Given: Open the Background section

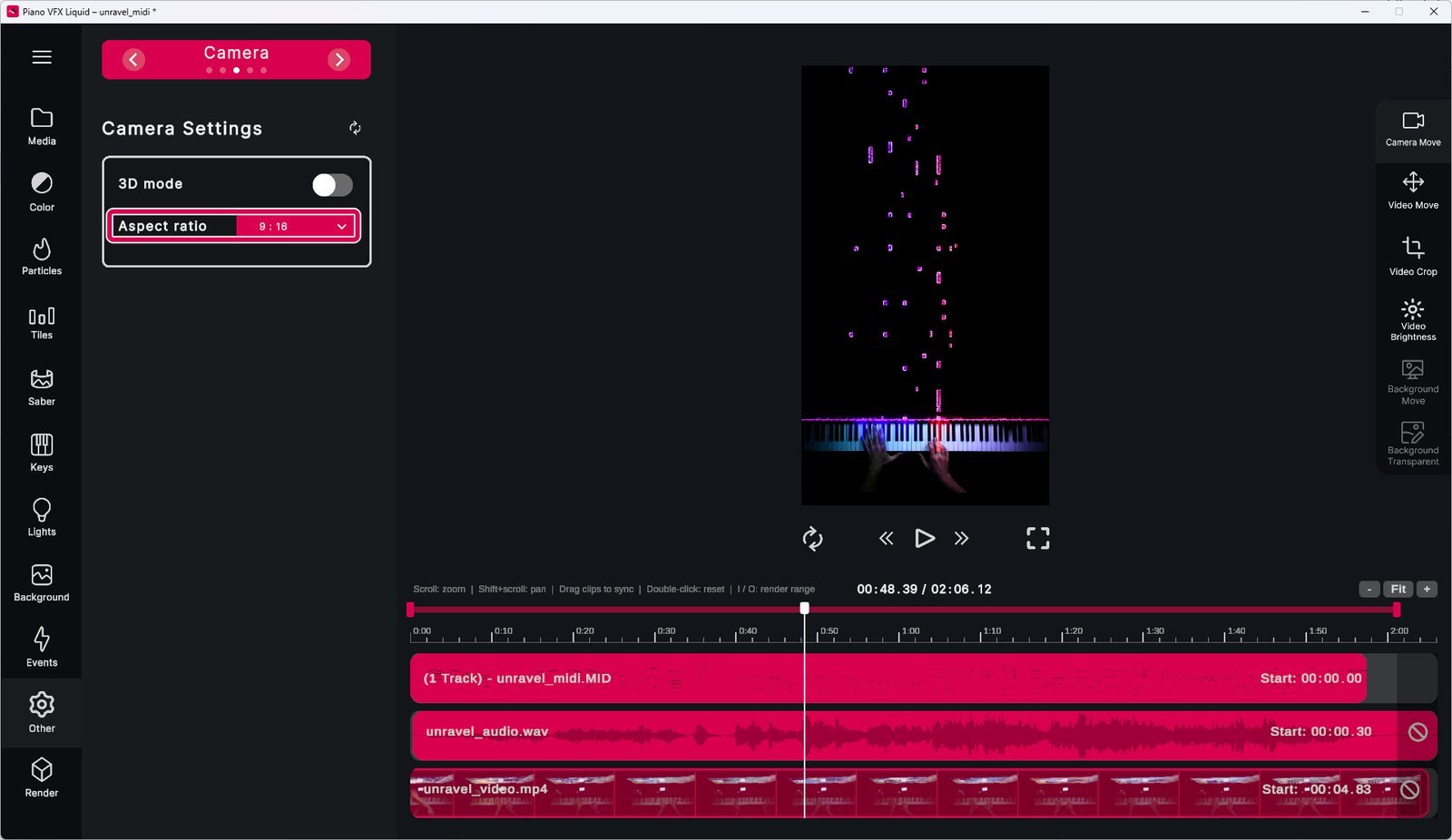Looking at the screenshot, I should (x=42, y=583).
